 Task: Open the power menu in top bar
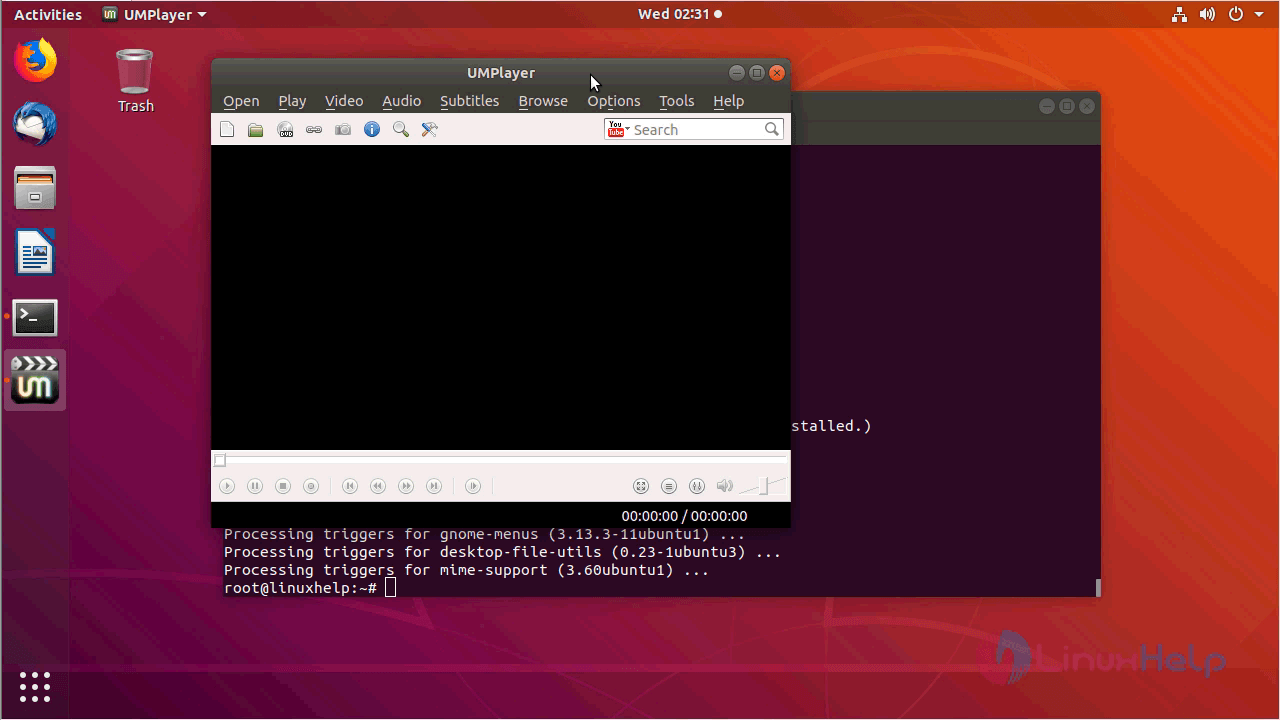point(1236,14)
